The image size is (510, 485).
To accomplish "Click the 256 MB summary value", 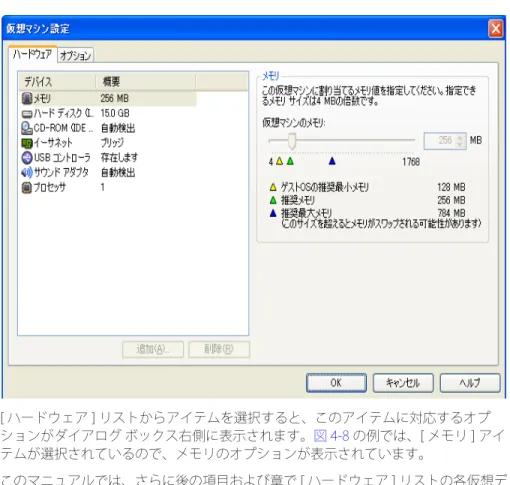I will click(x=114, y=98).
